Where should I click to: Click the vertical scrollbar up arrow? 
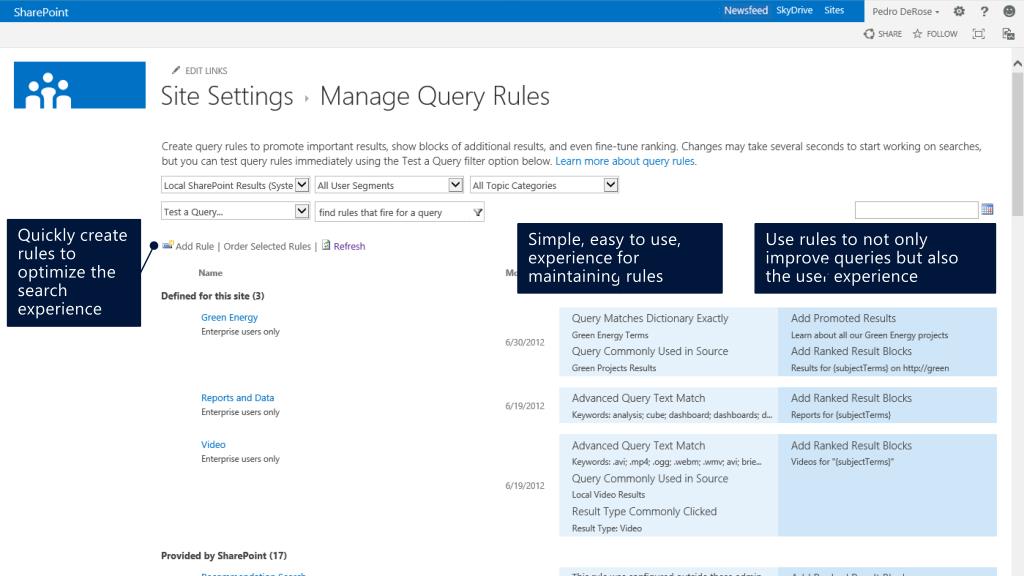pyautogui.click(x=1017, y=63)
